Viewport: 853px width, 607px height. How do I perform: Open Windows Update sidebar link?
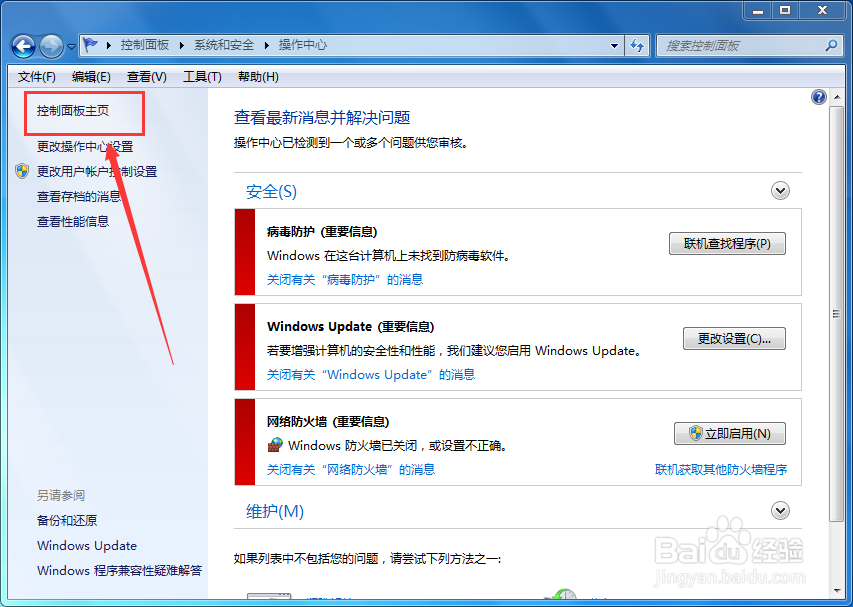[x=87, y=546]
